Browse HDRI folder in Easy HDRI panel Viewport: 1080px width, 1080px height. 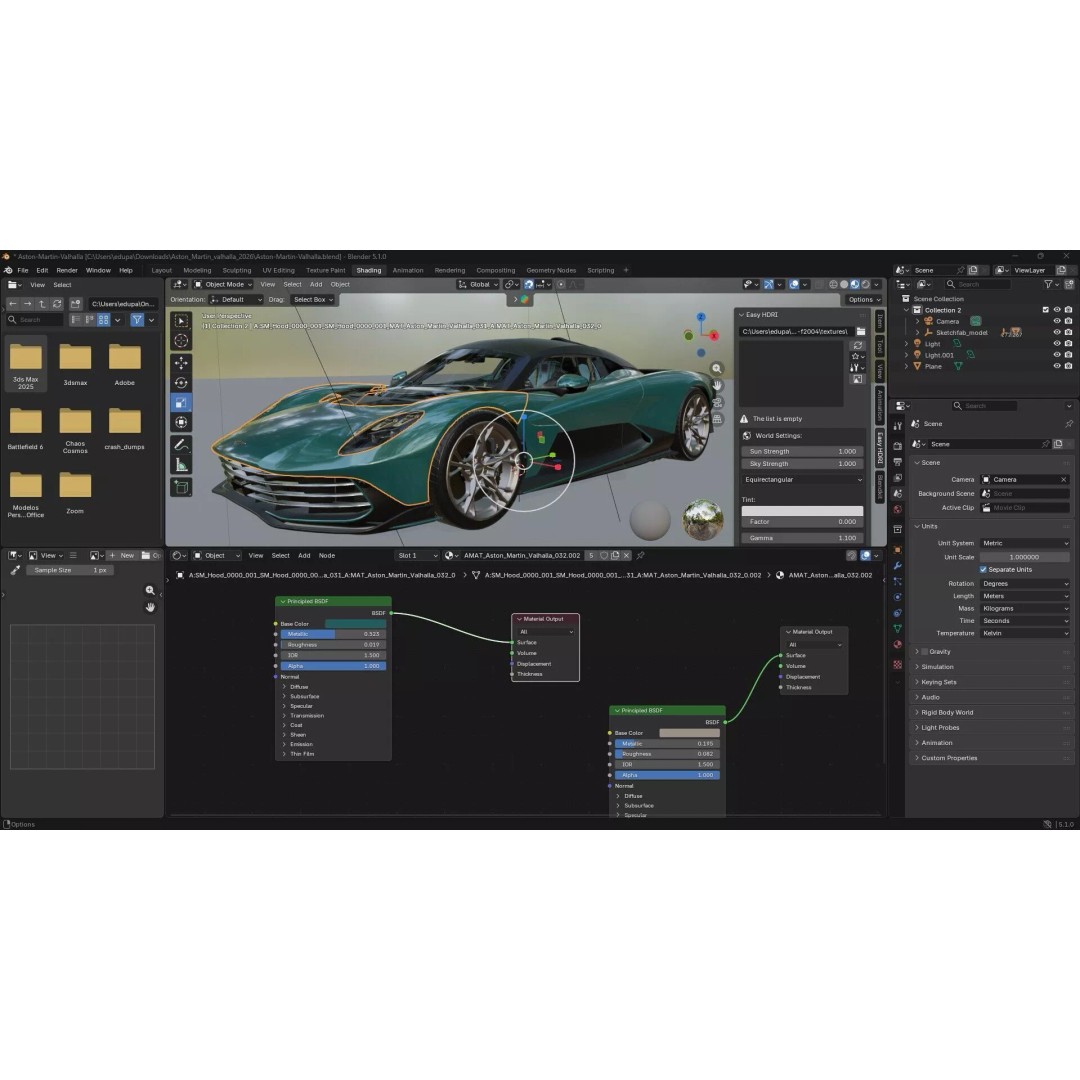[861, 332]
